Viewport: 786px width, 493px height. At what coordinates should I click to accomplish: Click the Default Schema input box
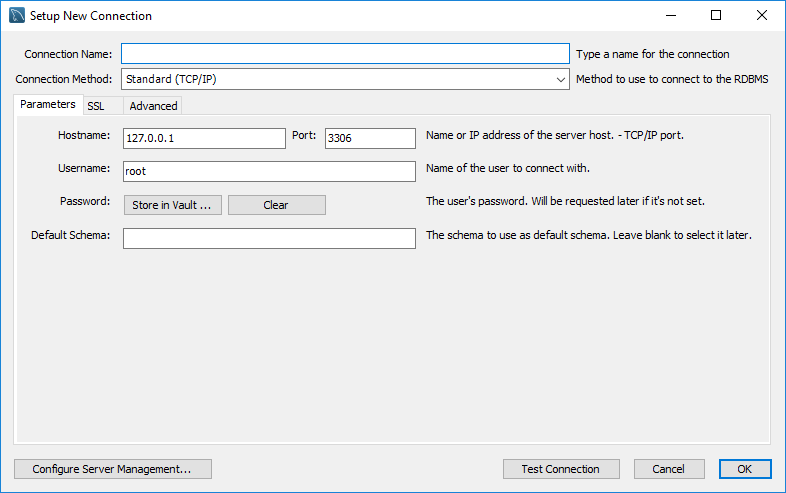pos(269,238)
